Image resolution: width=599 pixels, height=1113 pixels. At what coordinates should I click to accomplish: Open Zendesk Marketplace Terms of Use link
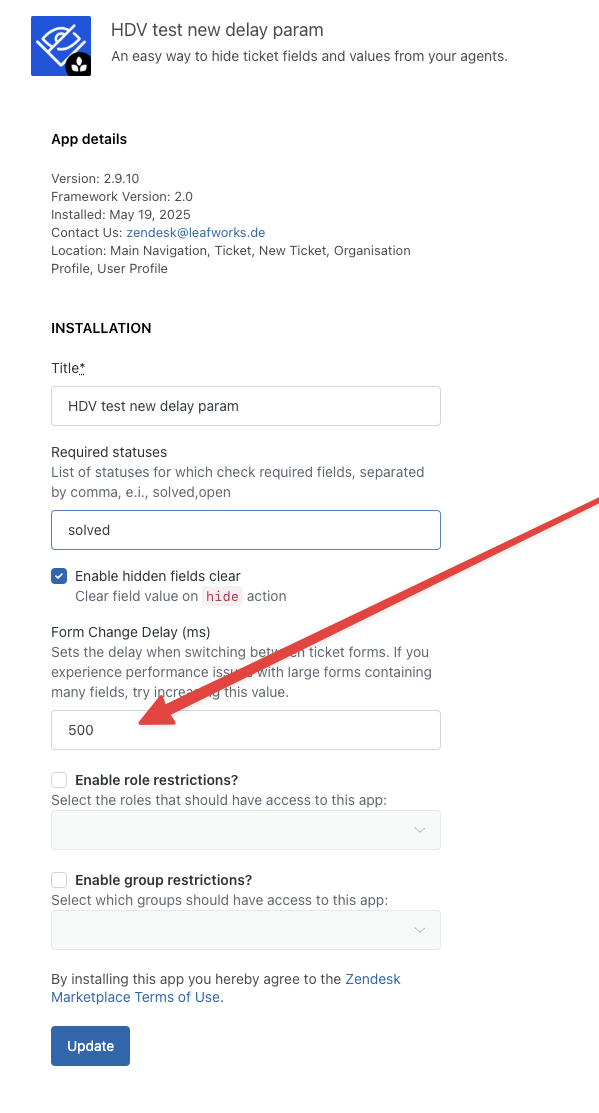point(226,988)
